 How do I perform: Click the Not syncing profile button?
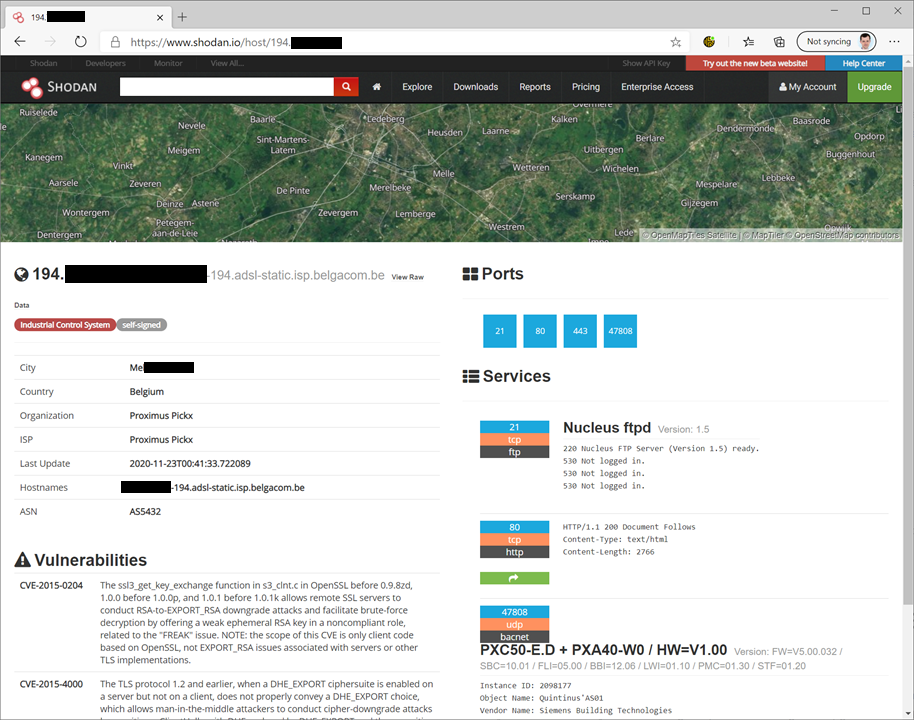836,41
